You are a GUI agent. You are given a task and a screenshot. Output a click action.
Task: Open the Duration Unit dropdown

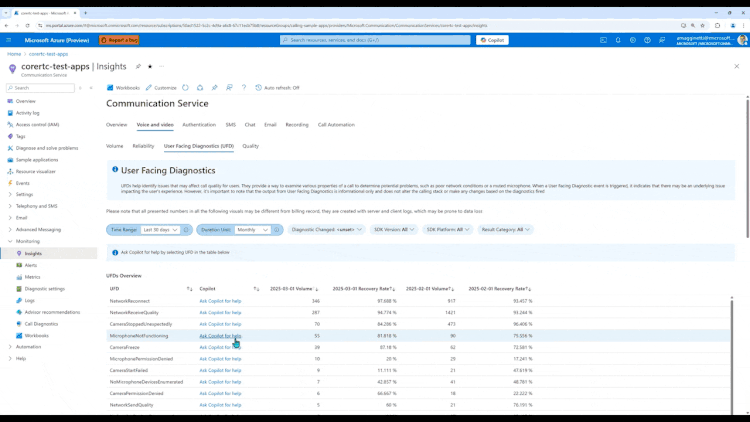coord(252,230)
